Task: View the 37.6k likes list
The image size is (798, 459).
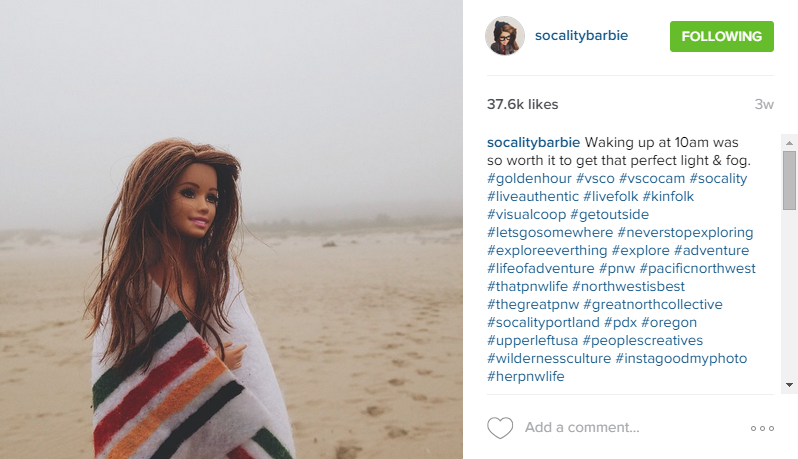Action: [523, 104]
